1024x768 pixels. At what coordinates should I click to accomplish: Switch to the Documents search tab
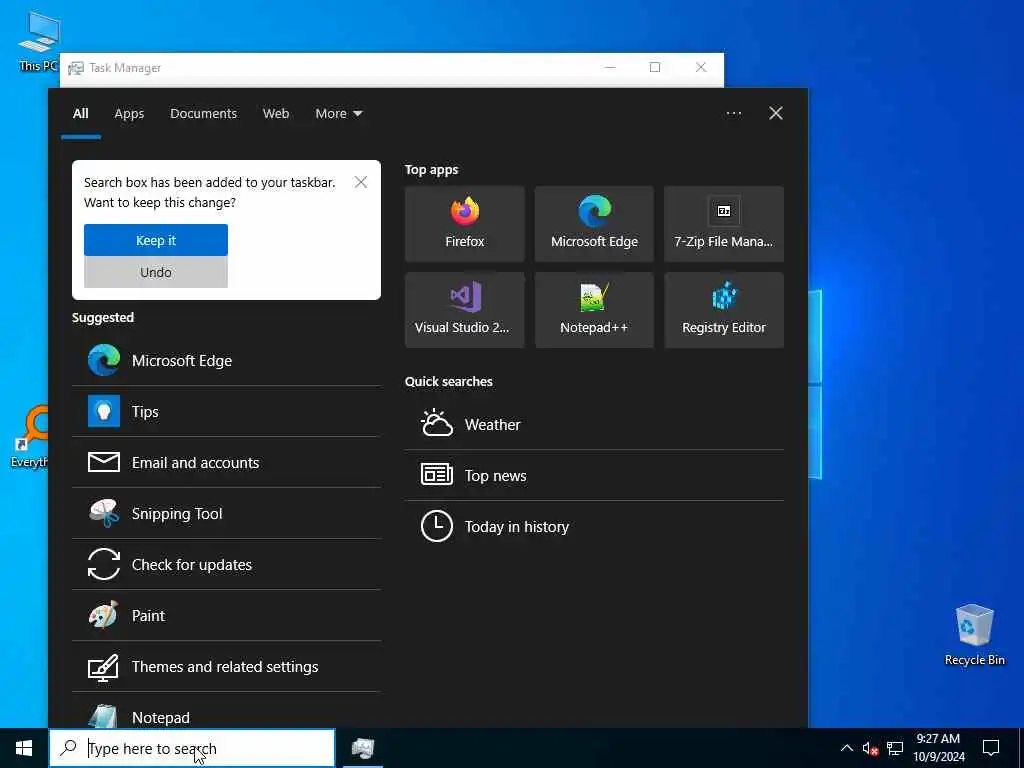tap(203, 113)
